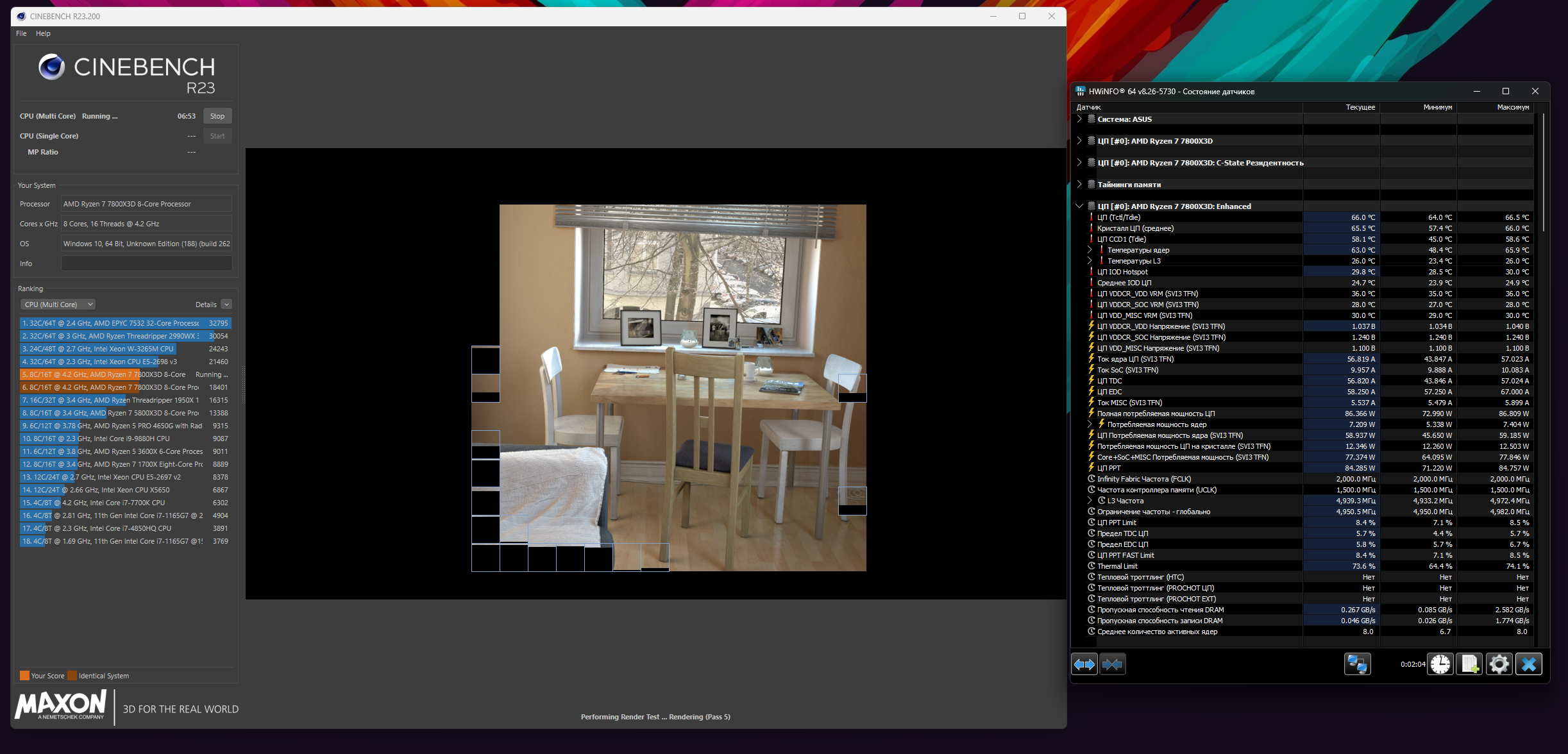Collapse the Ryzen 7800X3D Enhanced sensor group
Image resolution: width=1568 pixels, height=754 pixels.
coord(1079,206)
